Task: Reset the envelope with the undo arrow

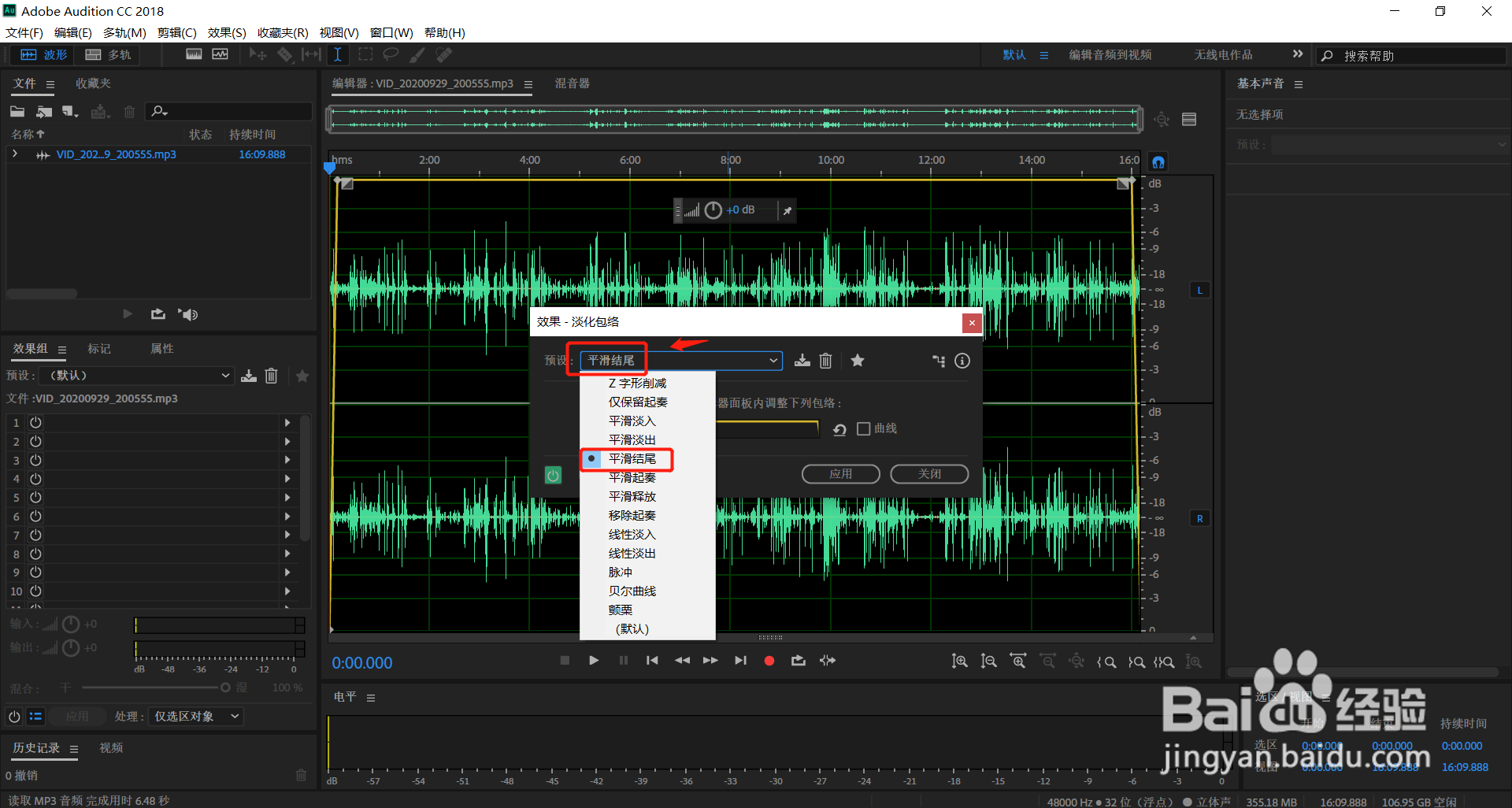Action: (840, 429)
